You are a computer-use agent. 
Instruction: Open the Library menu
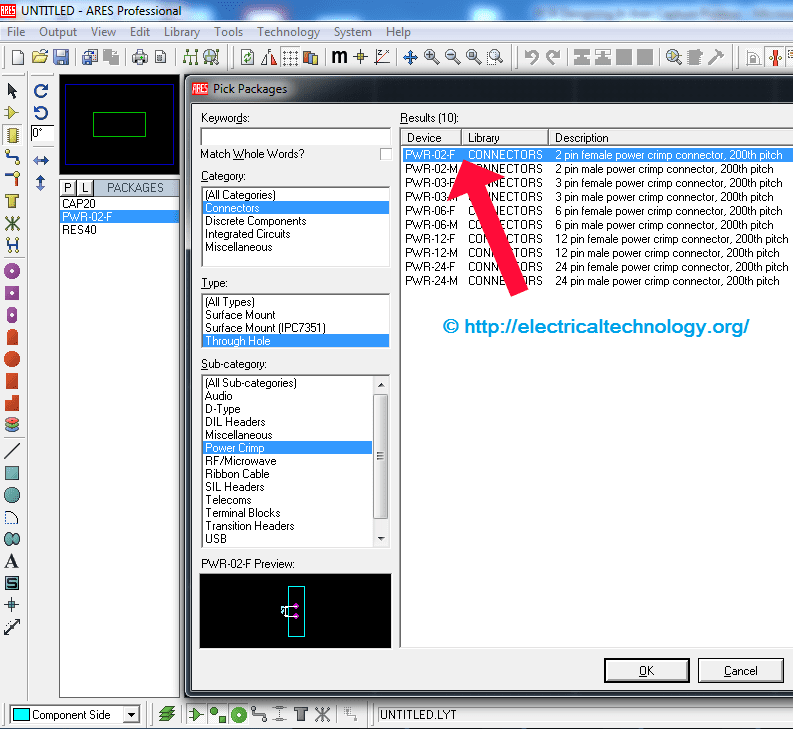click(x=182, y=32)
